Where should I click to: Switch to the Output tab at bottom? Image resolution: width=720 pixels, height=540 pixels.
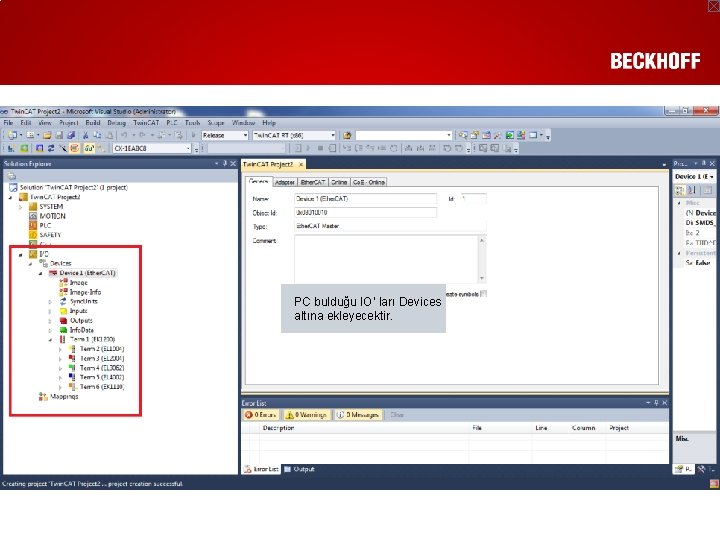(299, 469)
